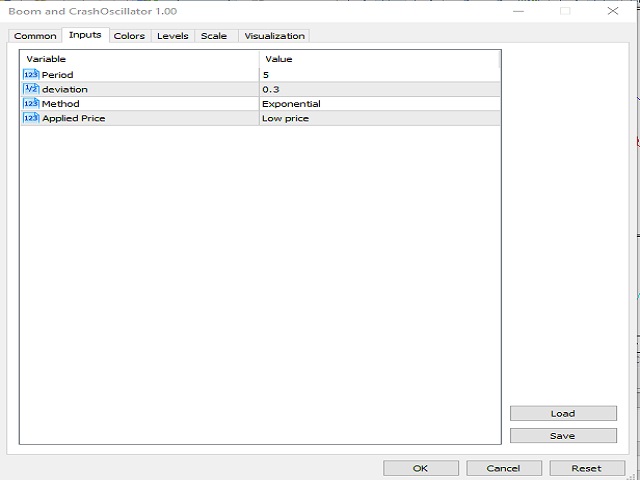Open the Method dropdown showing Exponential
The image size is (640, 480).
pyautogui.click(x=378, y=103)
